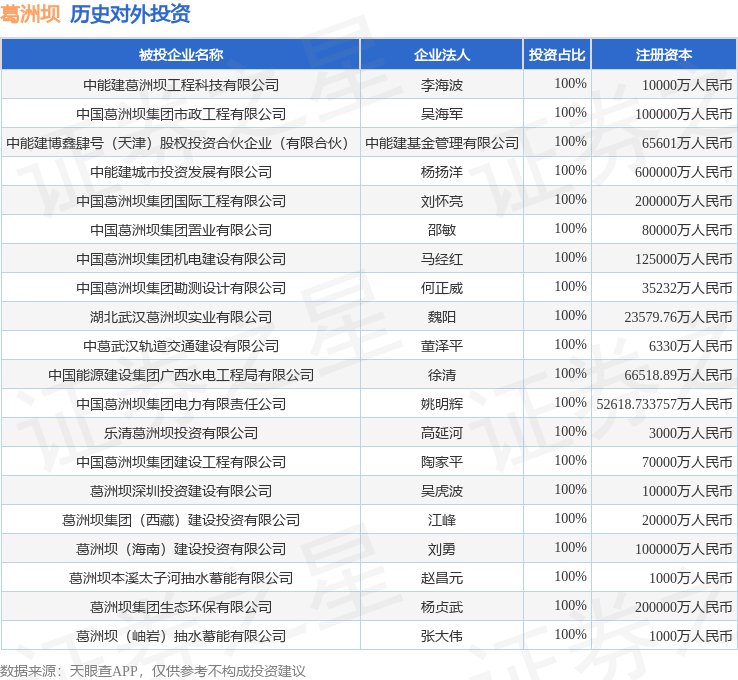Click legal person 刘勇
Viewport: 738px width, 680px height.
441,549
